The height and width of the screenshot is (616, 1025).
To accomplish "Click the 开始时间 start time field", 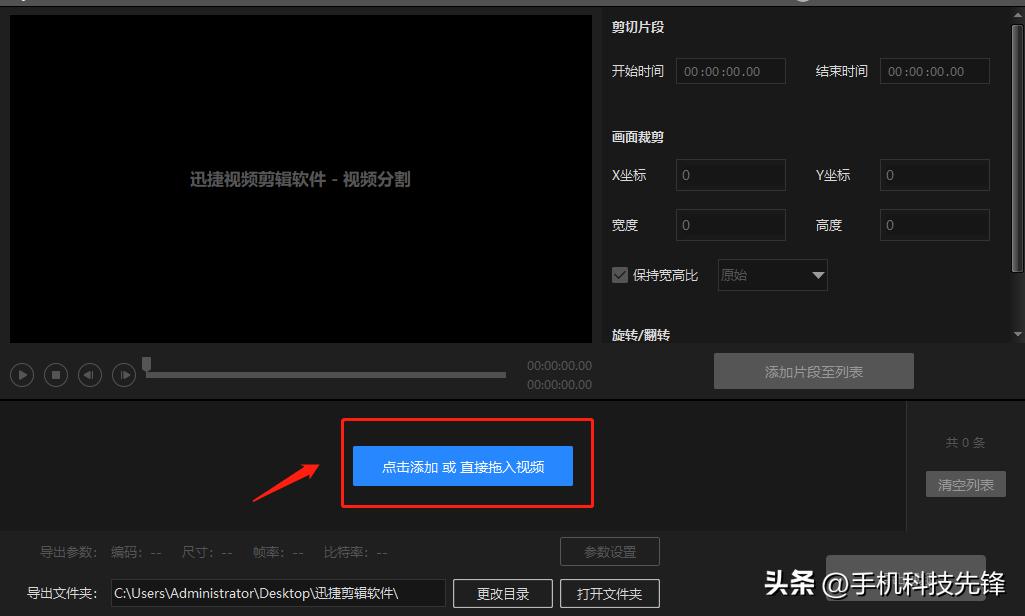I will (730, 70).
